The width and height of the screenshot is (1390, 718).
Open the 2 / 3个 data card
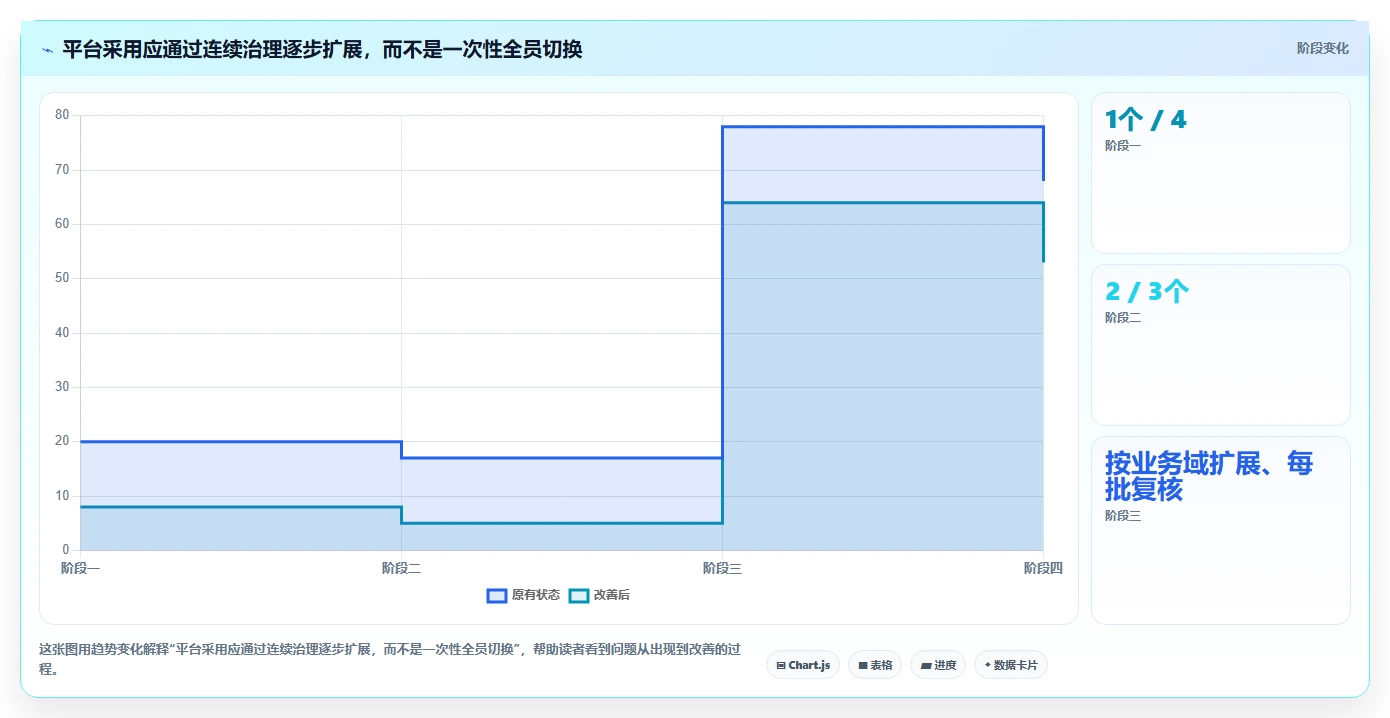click(1221, 345)
